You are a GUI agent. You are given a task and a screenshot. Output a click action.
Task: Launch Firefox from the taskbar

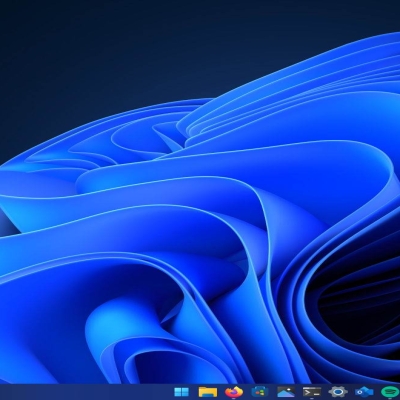pyautogui.click(x=234, y=392)
